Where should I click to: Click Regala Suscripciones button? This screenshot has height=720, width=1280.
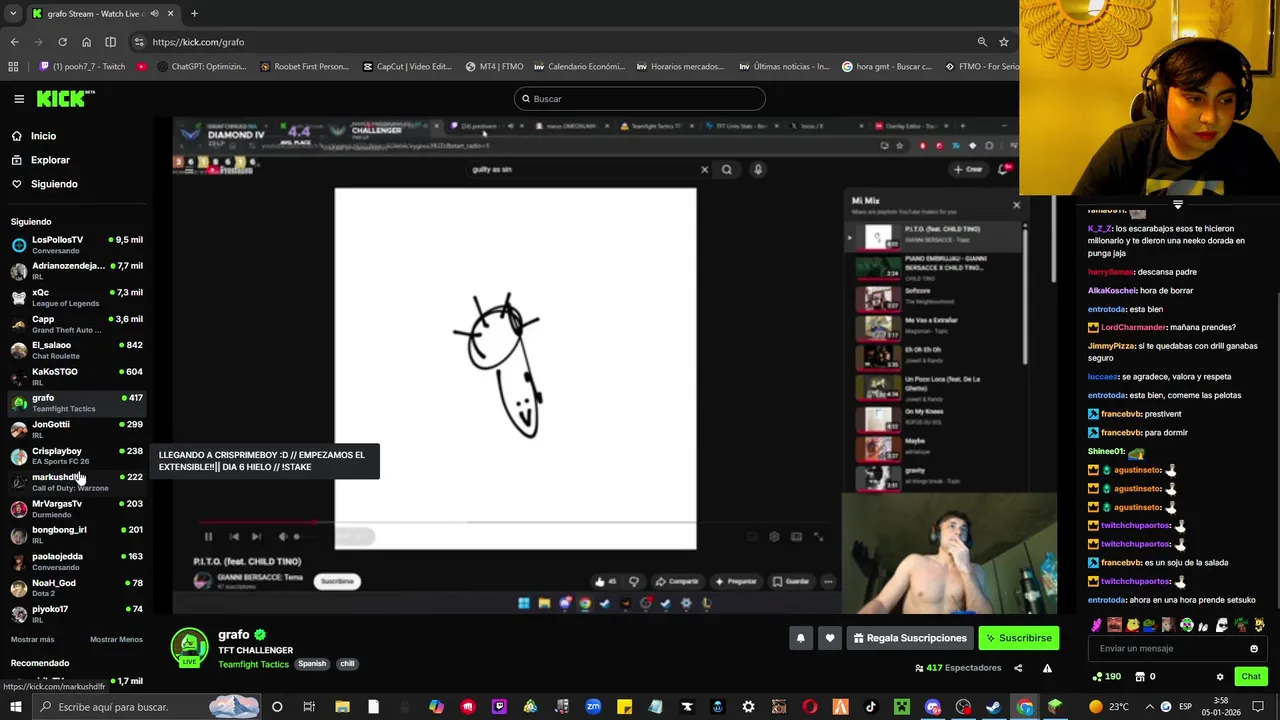tap(909, 638)
